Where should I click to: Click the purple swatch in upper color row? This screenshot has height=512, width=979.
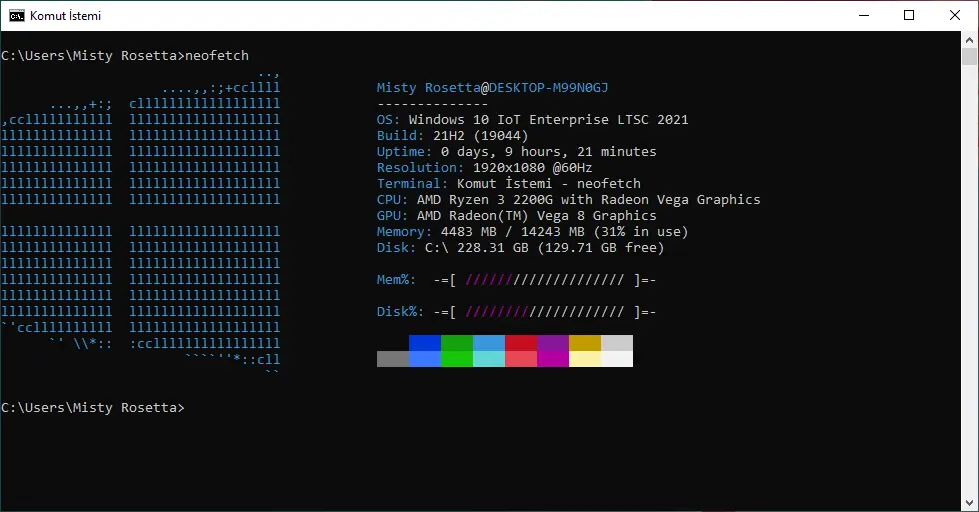click(x=553, y=343)
